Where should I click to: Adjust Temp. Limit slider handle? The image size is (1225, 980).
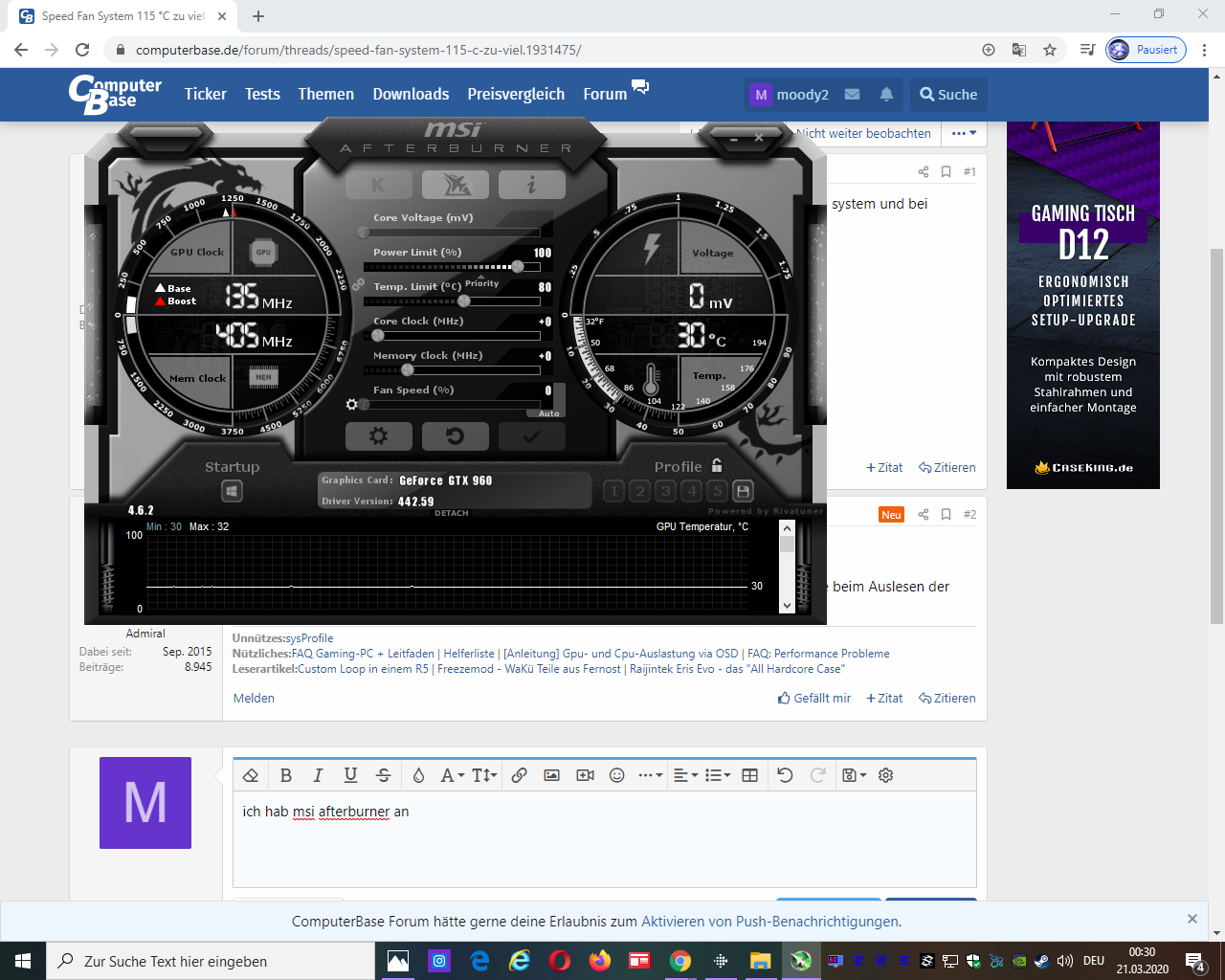[x=464, y=301]
